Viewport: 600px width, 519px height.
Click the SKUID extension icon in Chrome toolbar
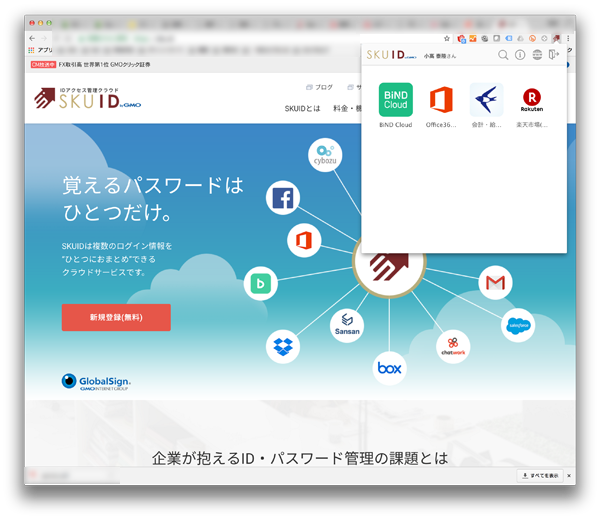[556, 38]
